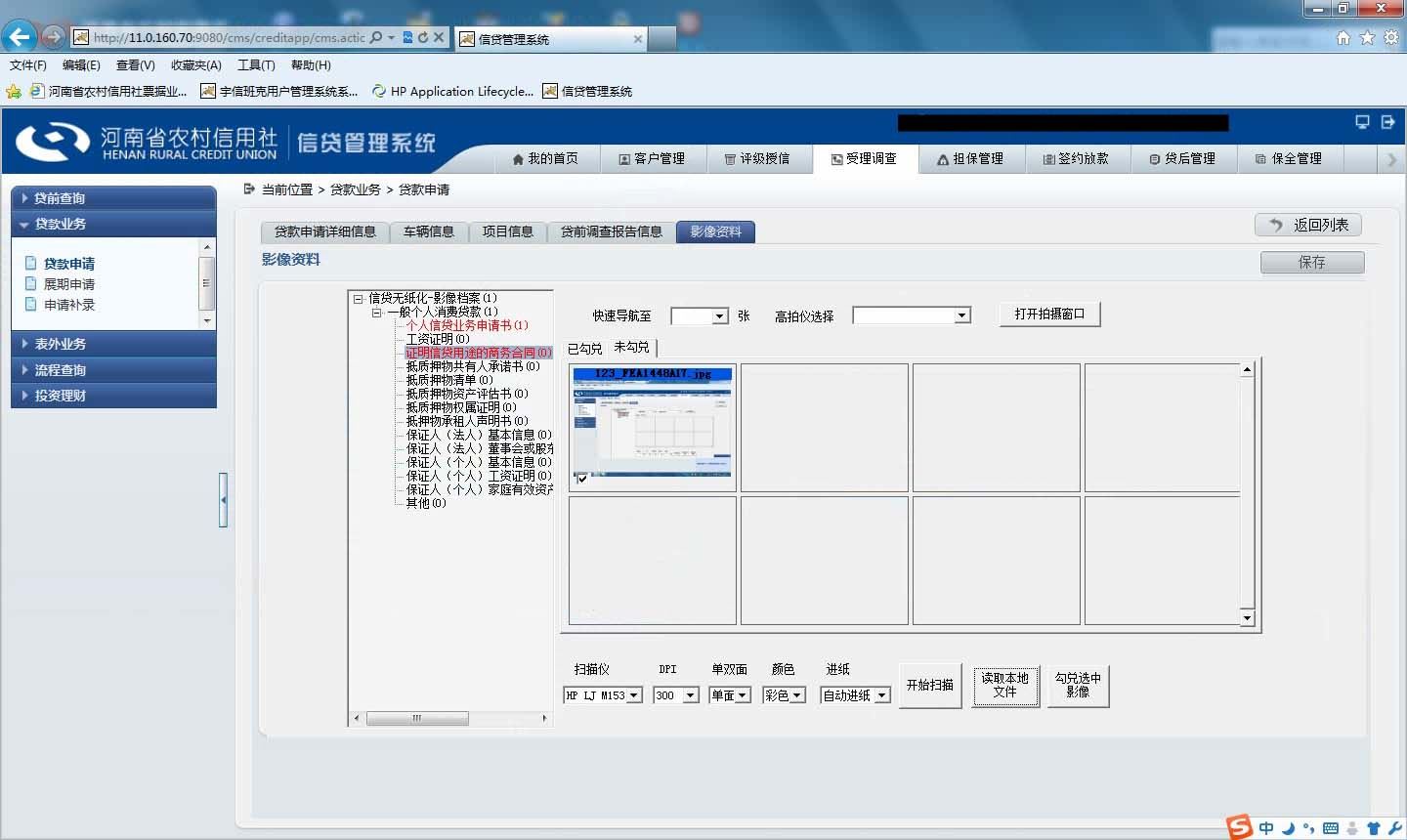The height and width of the screenshot is (840, 1407).
Task: Go back with the browser back arrow
Action: click(21, 37)
